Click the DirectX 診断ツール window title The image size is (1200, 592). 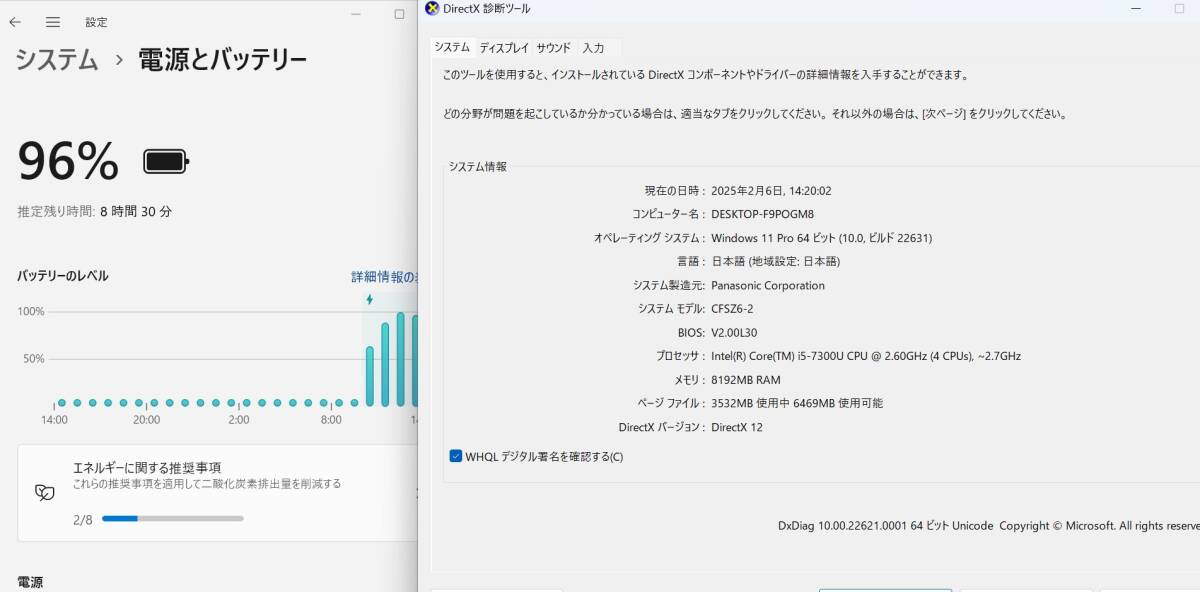click(487, 8)
